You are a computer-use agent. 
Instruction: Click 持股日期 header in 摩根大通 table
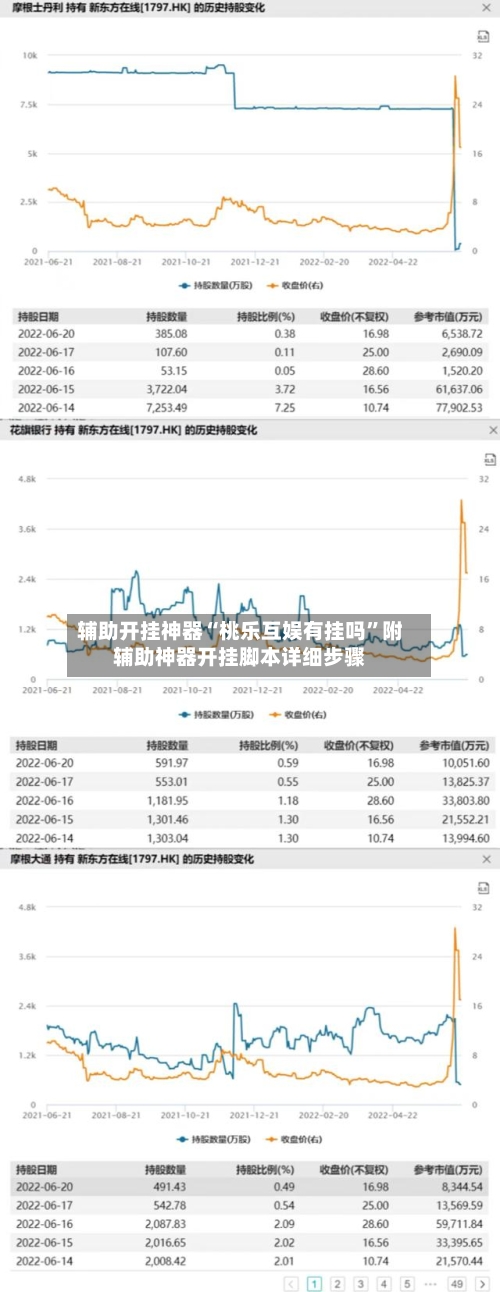pos(37,1169)
